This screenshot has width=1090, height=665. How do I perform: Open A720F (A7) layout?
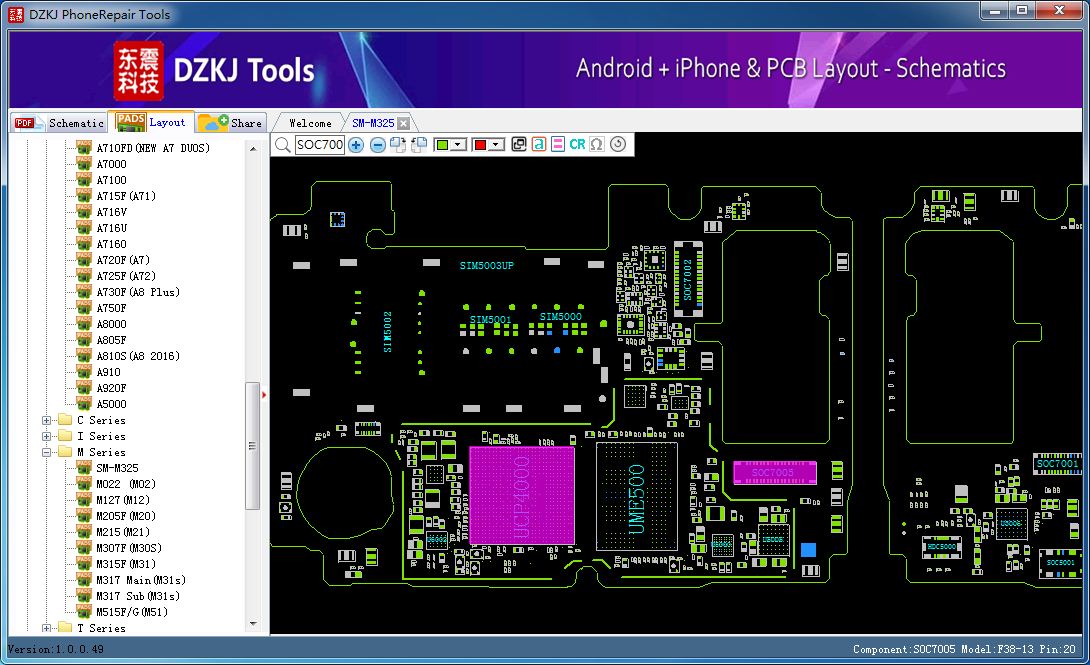pyautogui.click(x=123, y=260)
